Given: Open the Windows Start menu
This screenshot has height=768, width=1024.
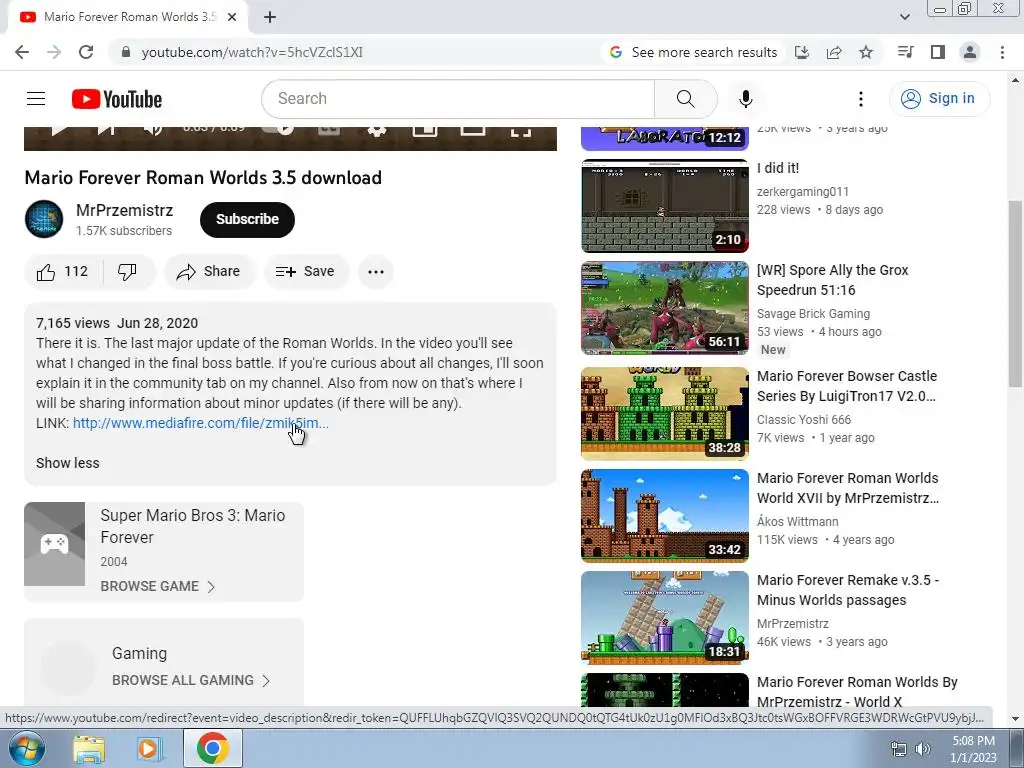Looking at the screenshot, I should coord(25,748).
